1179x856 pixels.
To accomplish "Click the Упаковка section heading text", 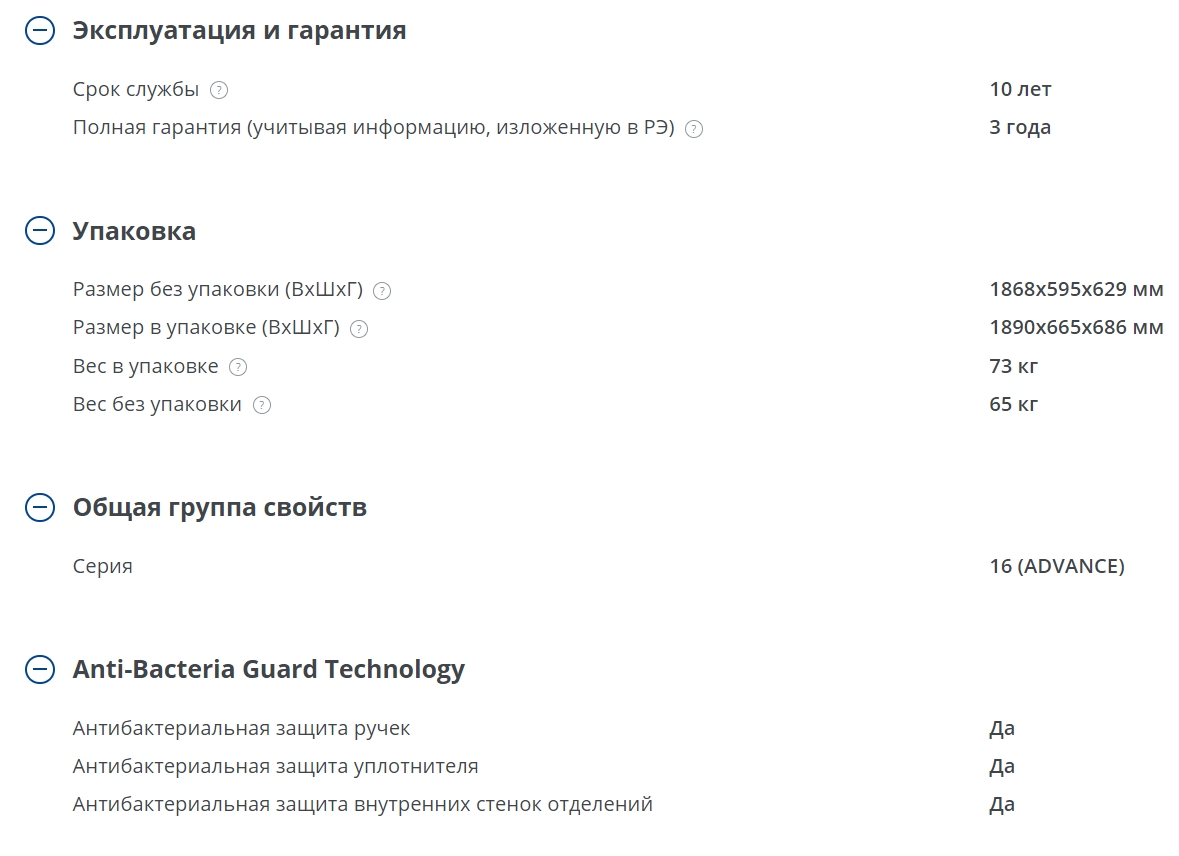I will point(134,232).
